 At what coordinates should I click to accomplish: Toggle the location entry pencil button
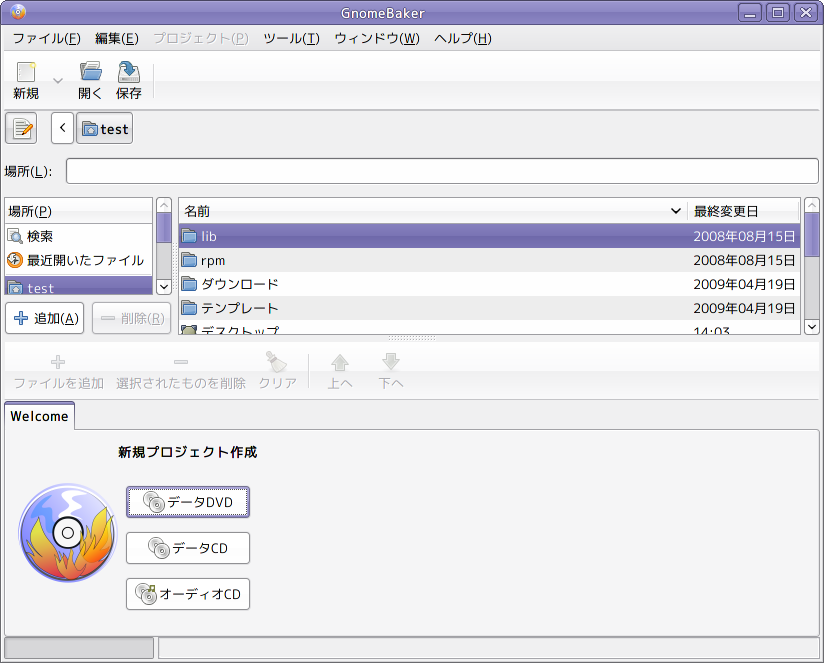(21, 128)
